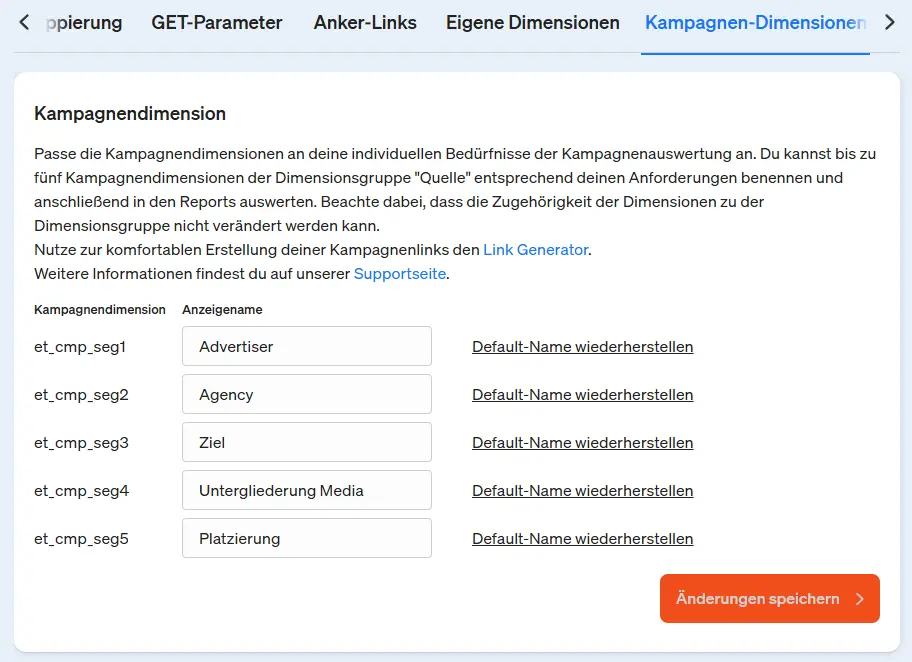The width and height of the screenshot is (912, 662).
Task: Restore default name for et_cmp_seg1
Action: 582,347
